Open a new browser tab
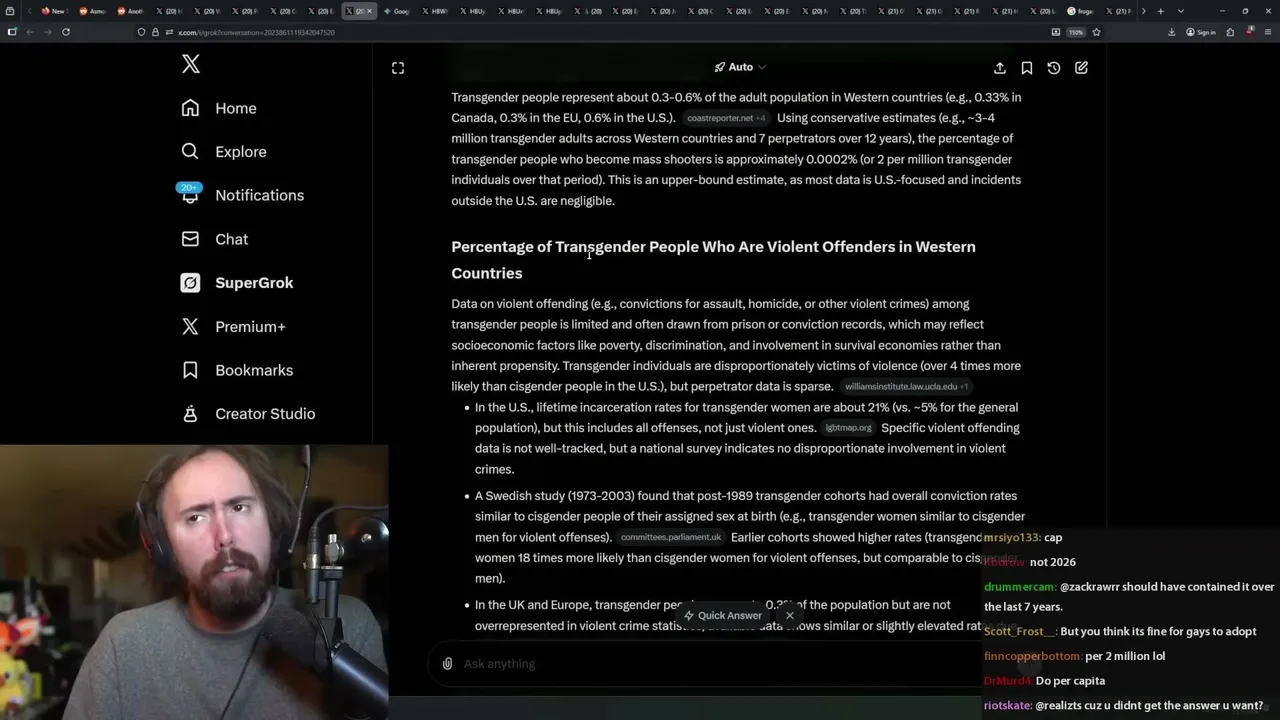Screen dimensions: 1280x720 click(x=1160, y=11)
